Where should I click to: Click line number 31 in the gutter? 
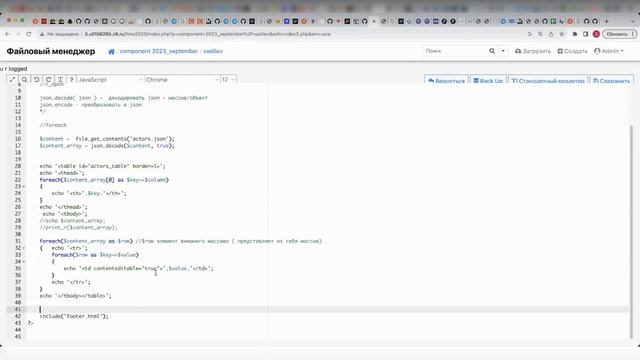[18, 241]
